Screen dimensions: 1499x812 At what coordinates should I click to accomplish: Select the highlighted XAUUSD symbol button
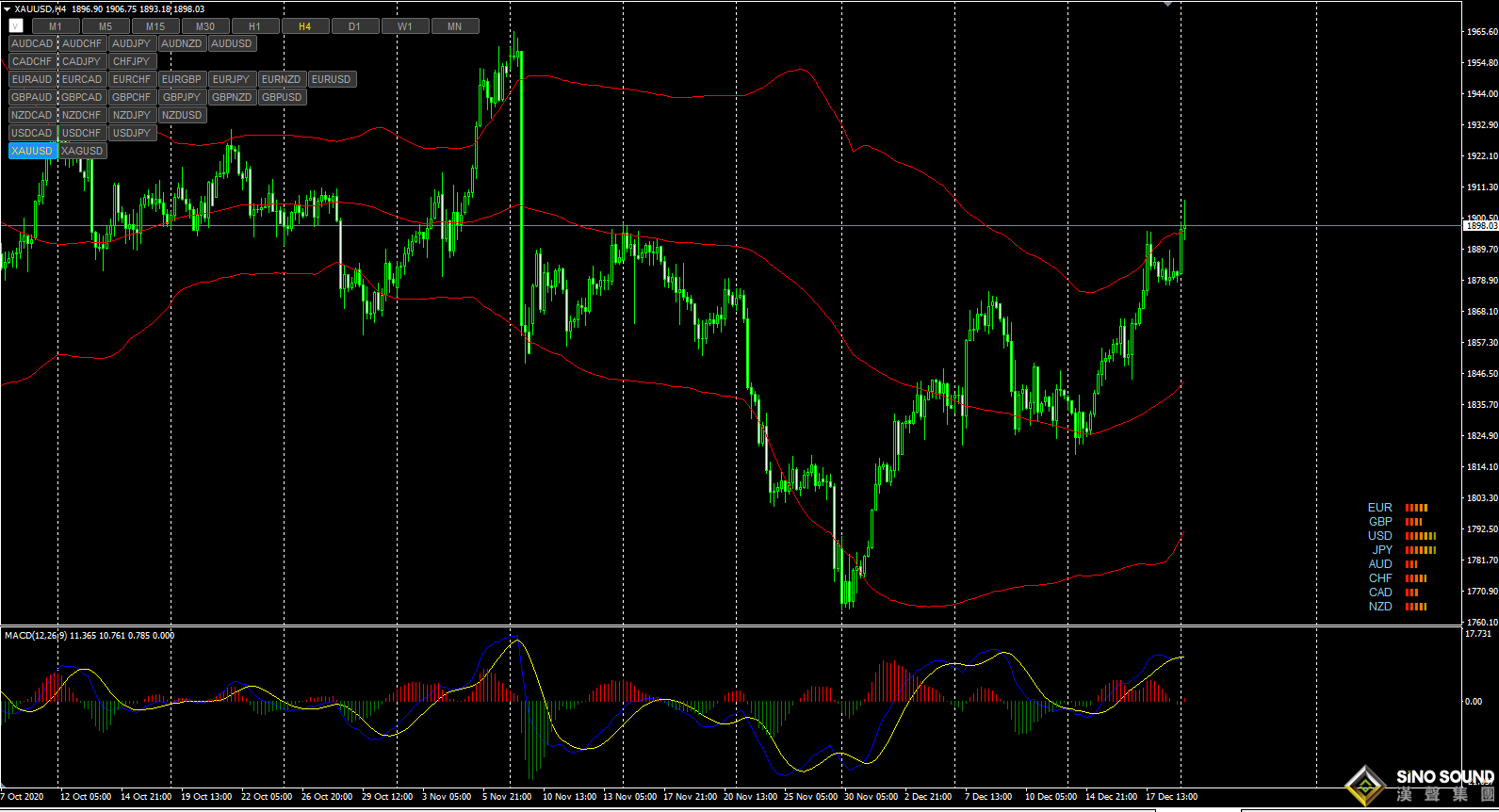click(32, 151)
